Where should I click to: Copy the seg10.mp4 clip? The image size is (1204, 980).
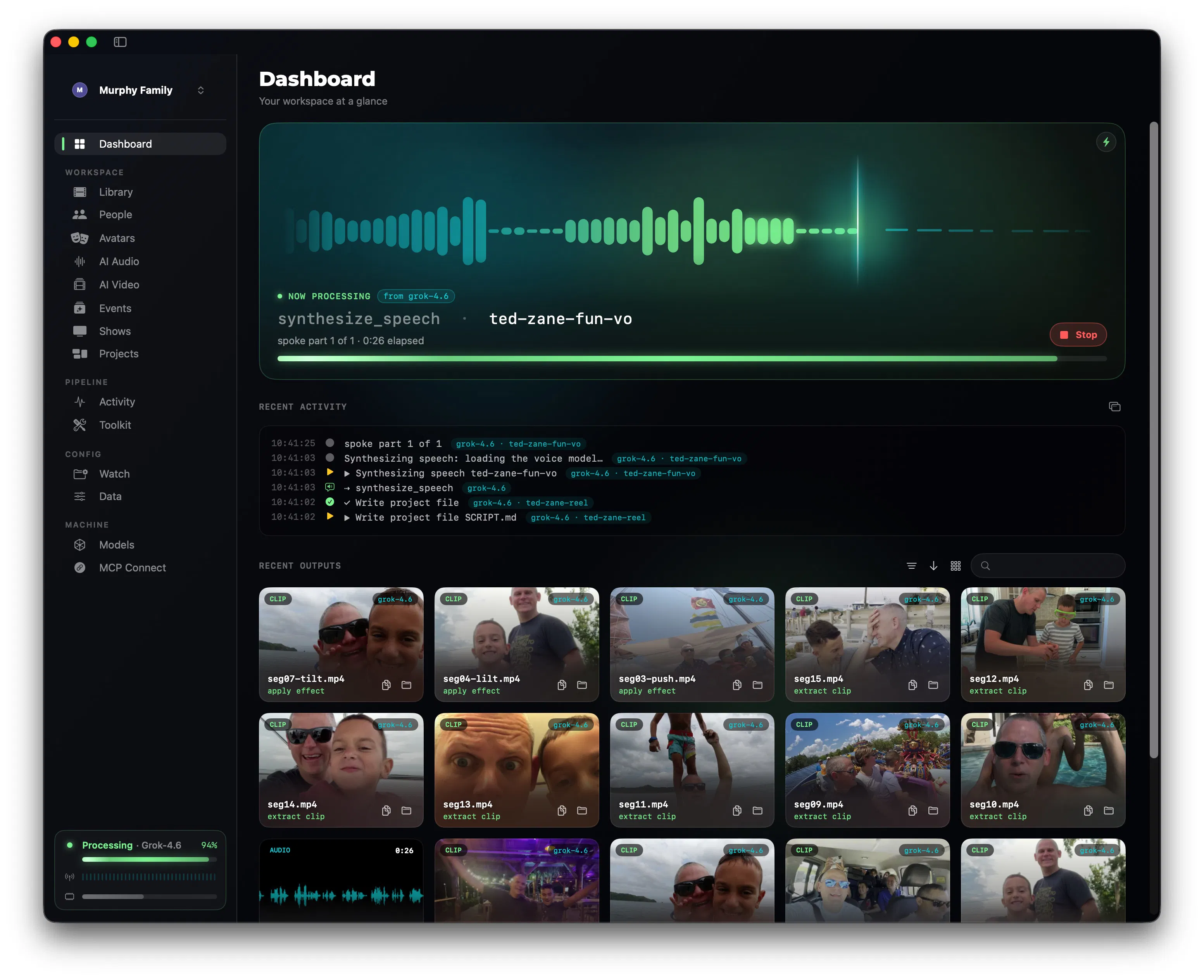click(x=1088, y=811)
